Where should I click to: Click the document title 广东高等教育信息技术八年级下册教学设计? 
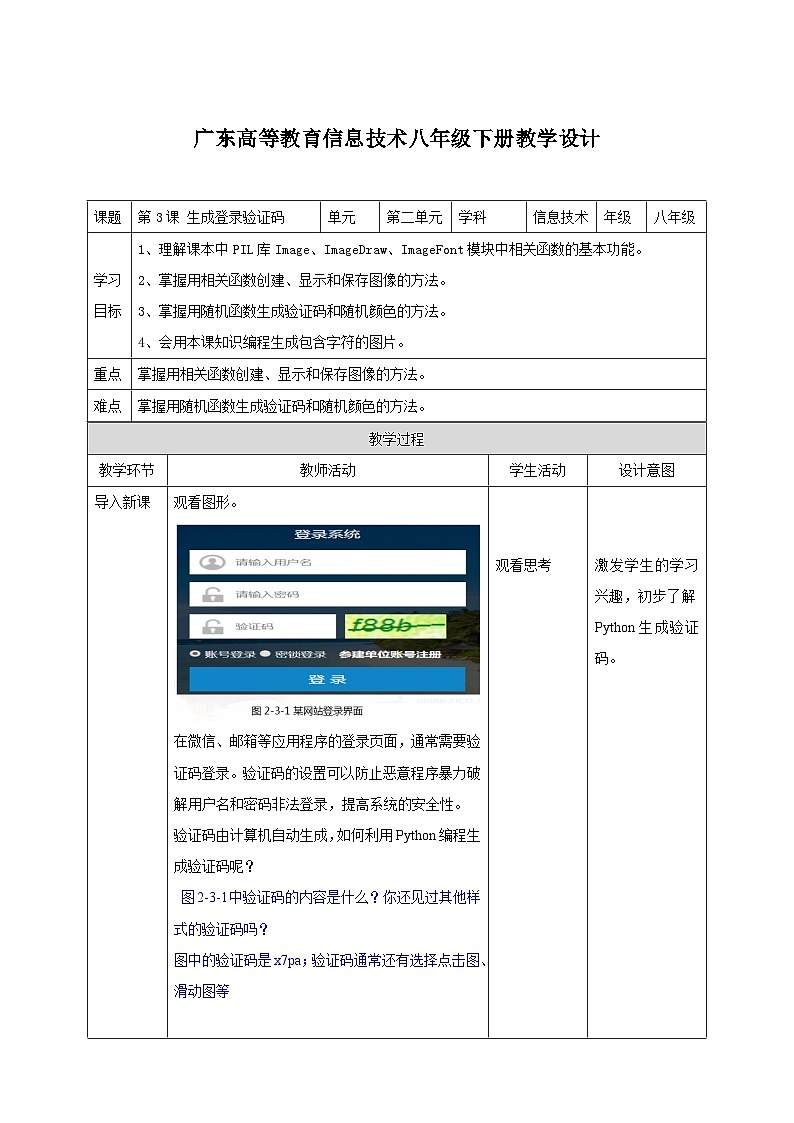click(x=396, y=139)
